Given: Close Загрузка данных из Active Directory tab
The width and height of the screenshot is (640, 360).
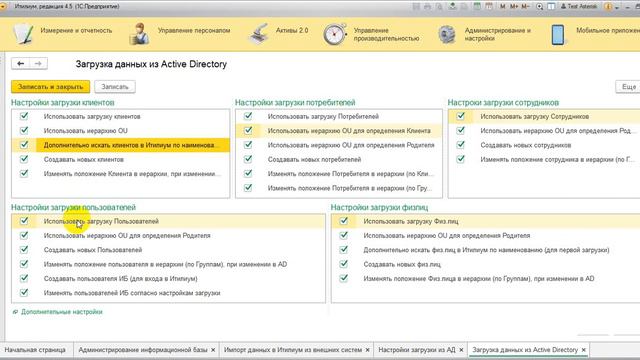Looking at the screenshot, I should [x=584, y=350].
